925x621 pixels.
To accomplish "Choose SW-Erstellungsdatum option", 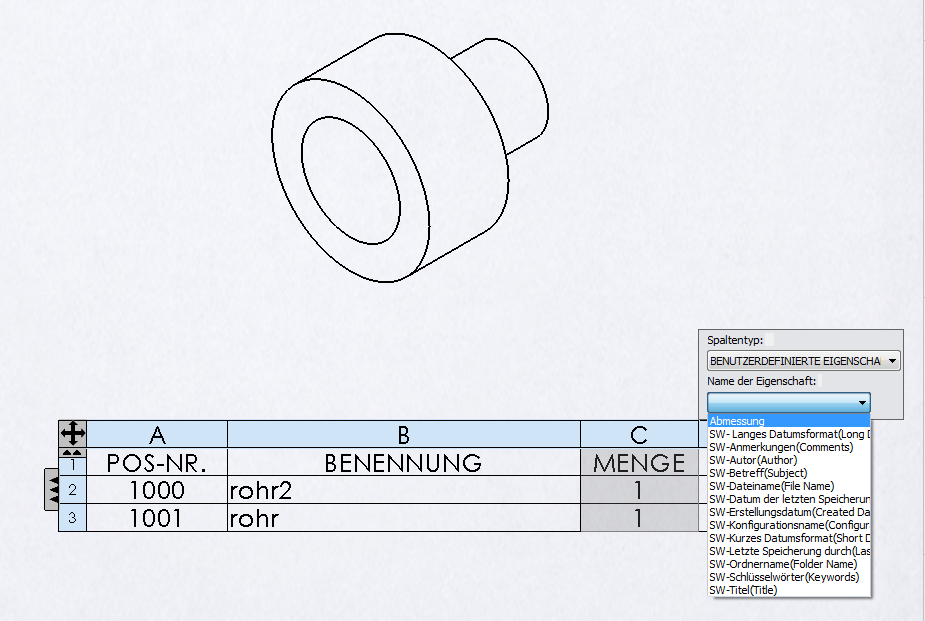I will point(789,512).
